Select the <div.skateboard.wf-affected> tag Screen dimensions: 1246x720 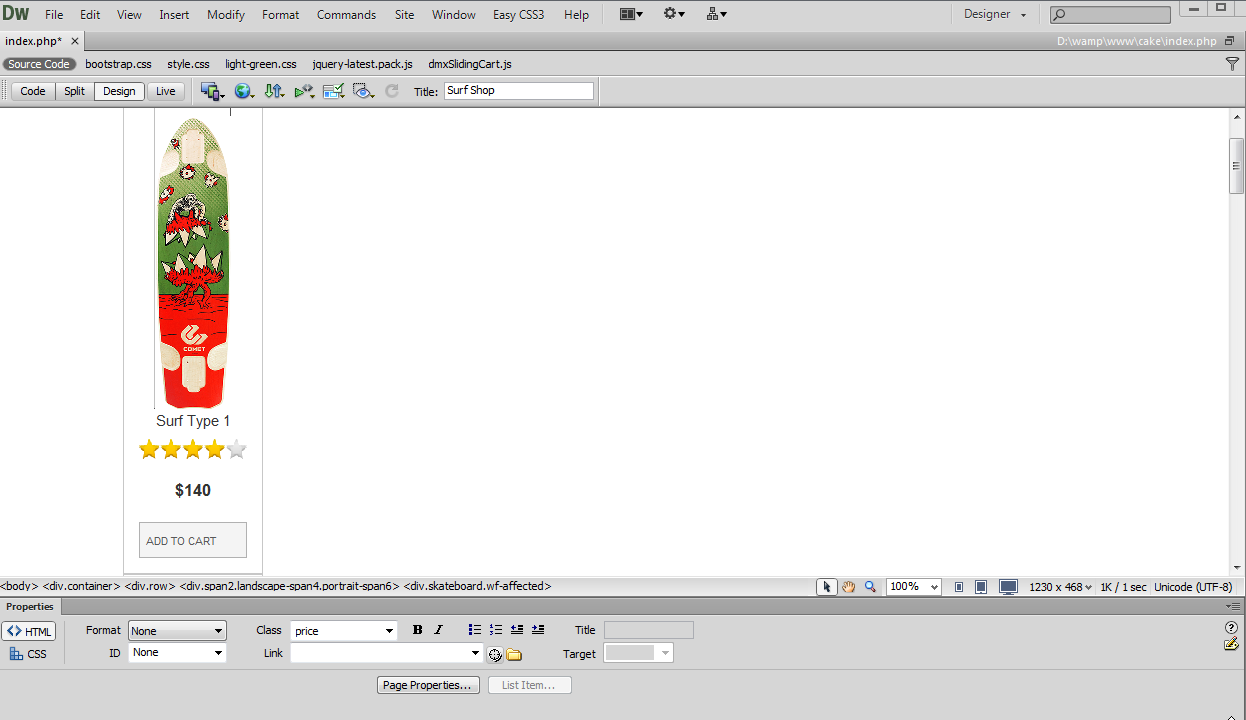pos(477,587)
